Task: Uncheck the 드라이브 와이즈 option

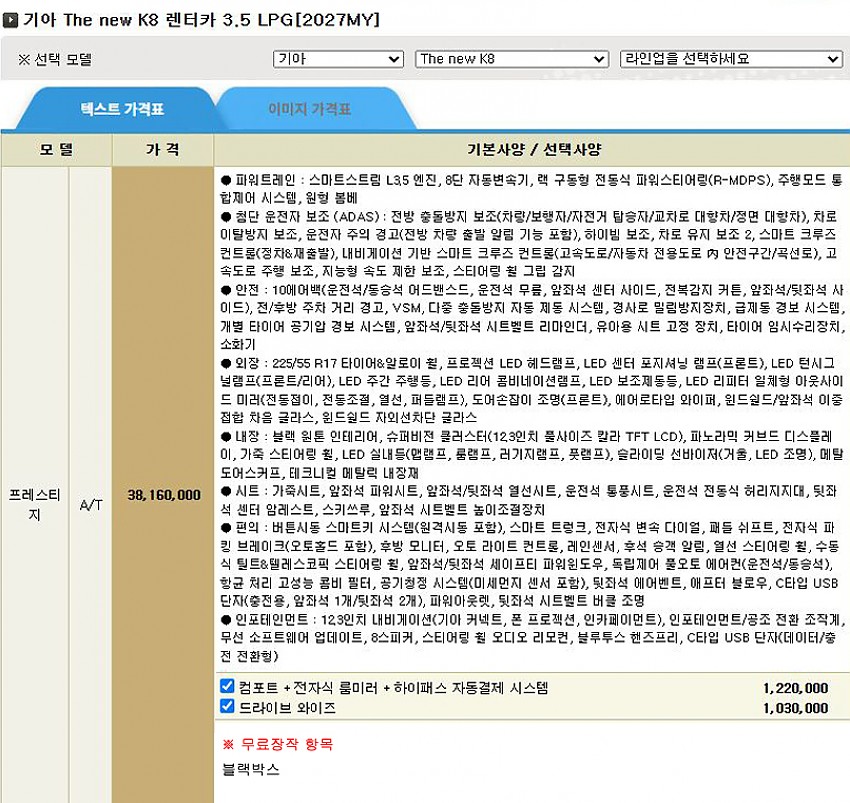Action: pos(227,706)
